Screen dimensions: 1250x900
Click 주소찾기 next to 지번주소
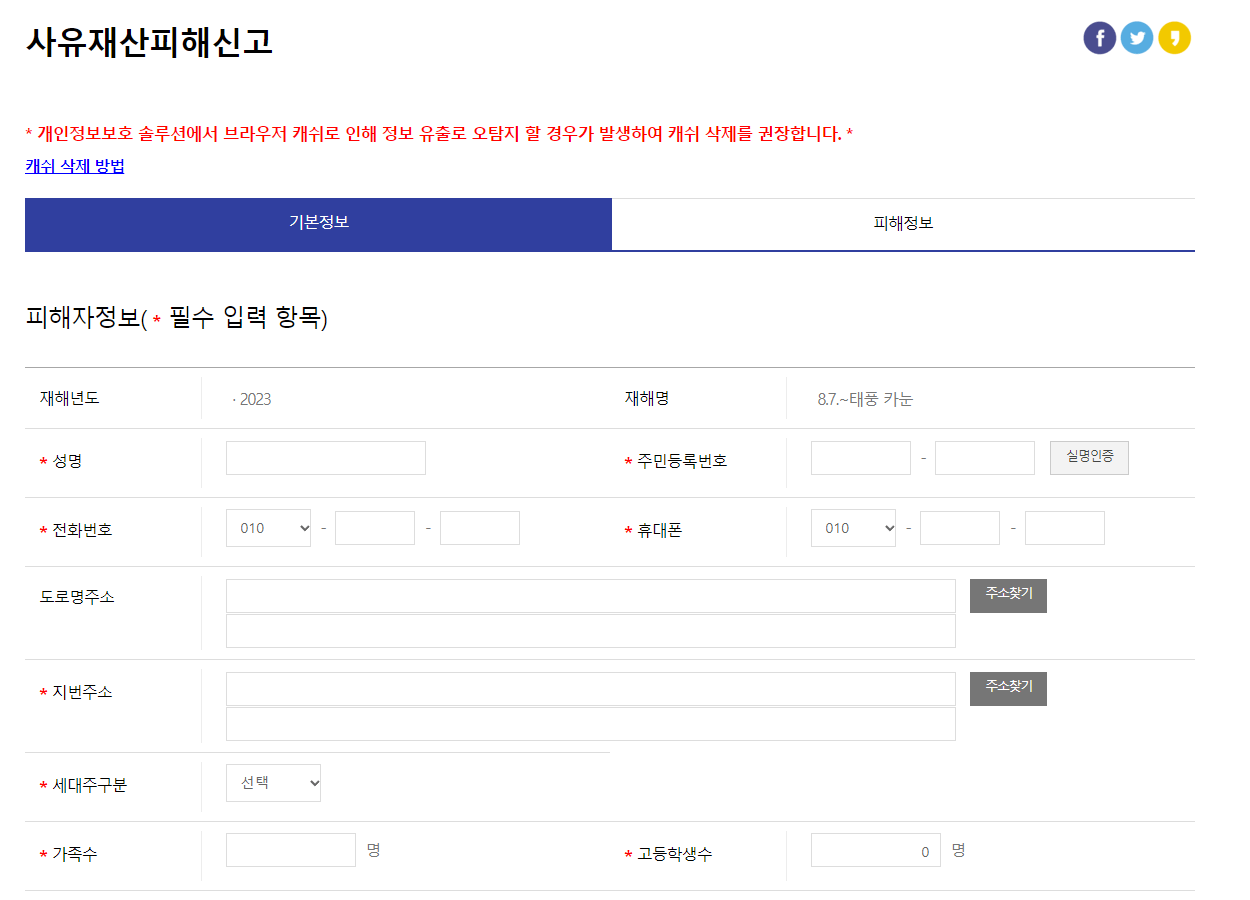(x=1008, y=688)
